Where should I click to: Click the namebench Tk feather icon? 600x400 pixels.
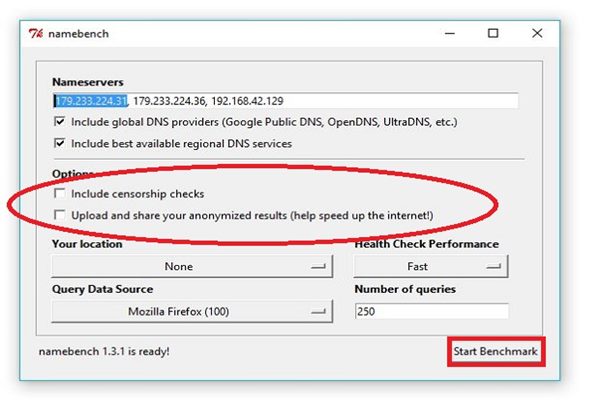point(36,34)
